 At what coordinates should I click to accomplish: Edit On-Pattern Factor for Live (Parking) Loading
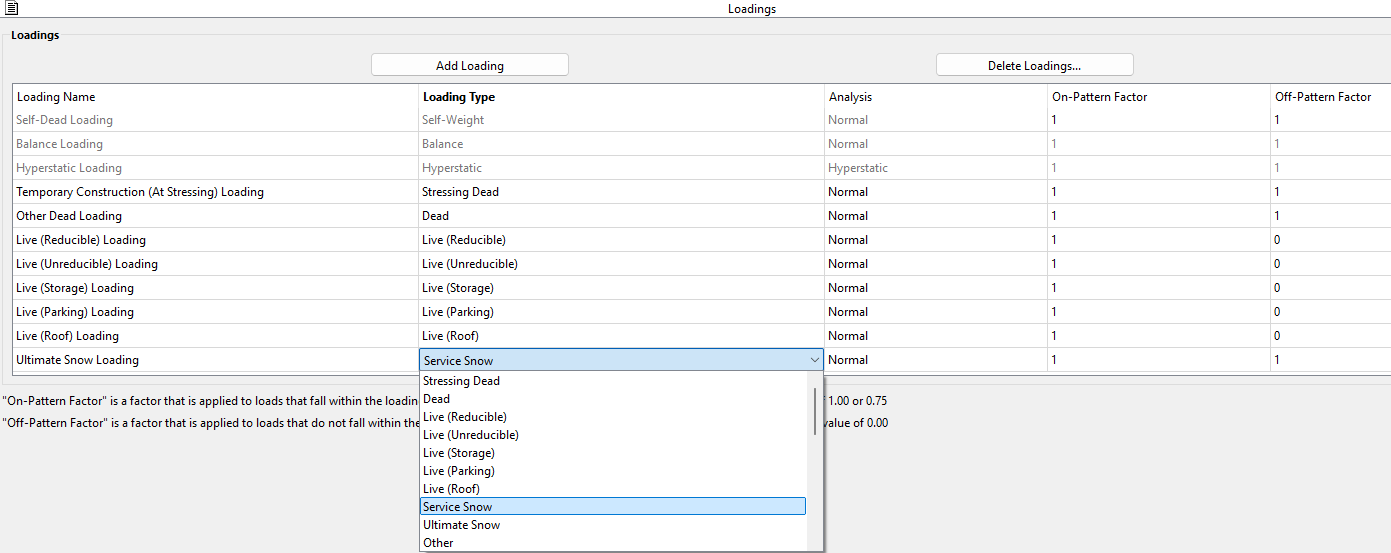coord(1158,312)
